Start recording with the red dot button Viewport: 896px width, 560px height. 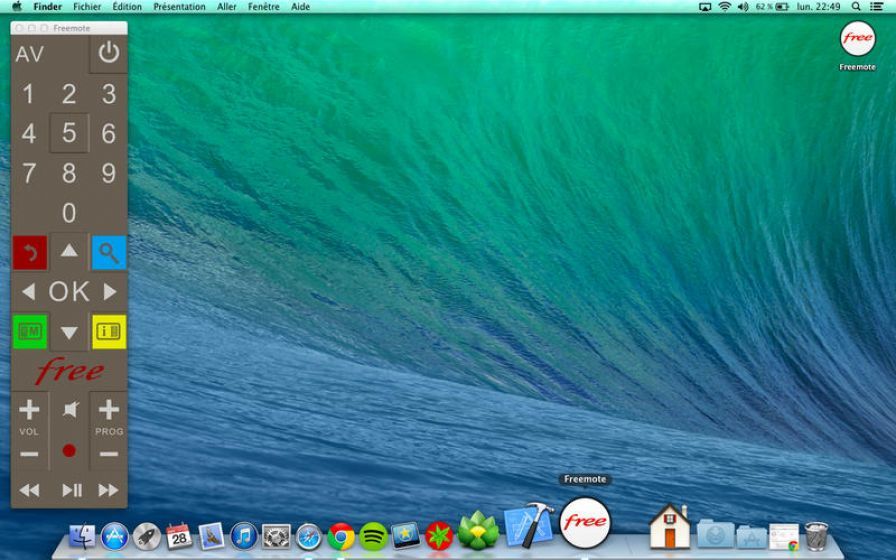point(69,451)
